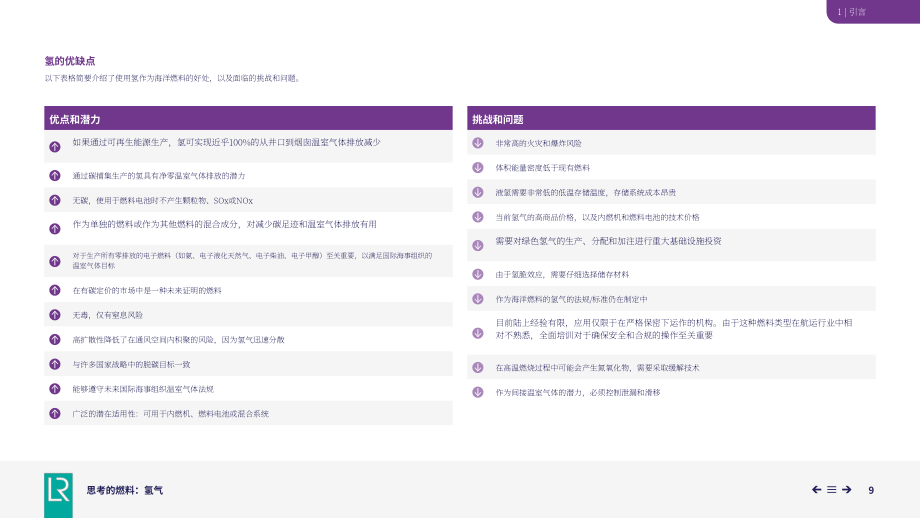Click the down-arrow icon beside 需要对绿色氢气的生产
The width and height of the screenshot is (920, 518).
pos(478,245)
